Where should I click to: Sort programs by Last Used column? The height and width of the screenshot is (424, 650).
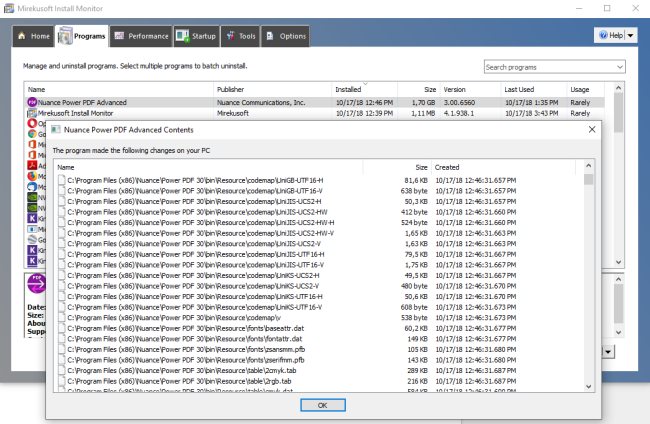pos(534,89)
